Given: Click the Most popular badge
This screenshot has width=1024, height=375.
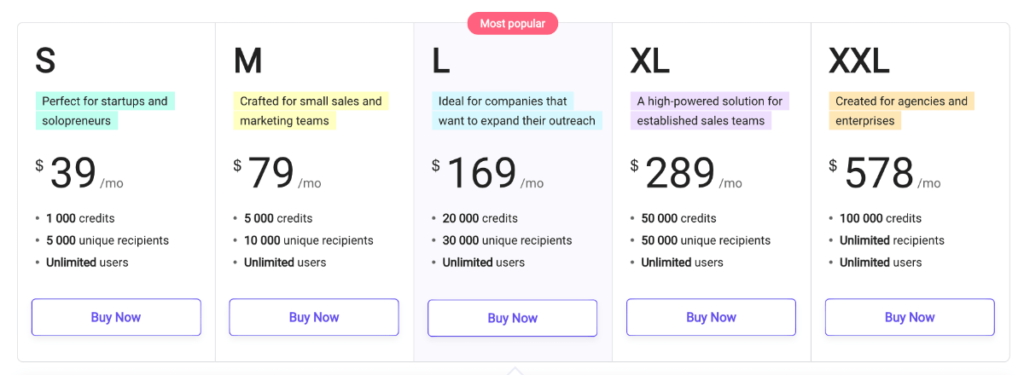Looking at the screenshot, I should tap(513, 24).
